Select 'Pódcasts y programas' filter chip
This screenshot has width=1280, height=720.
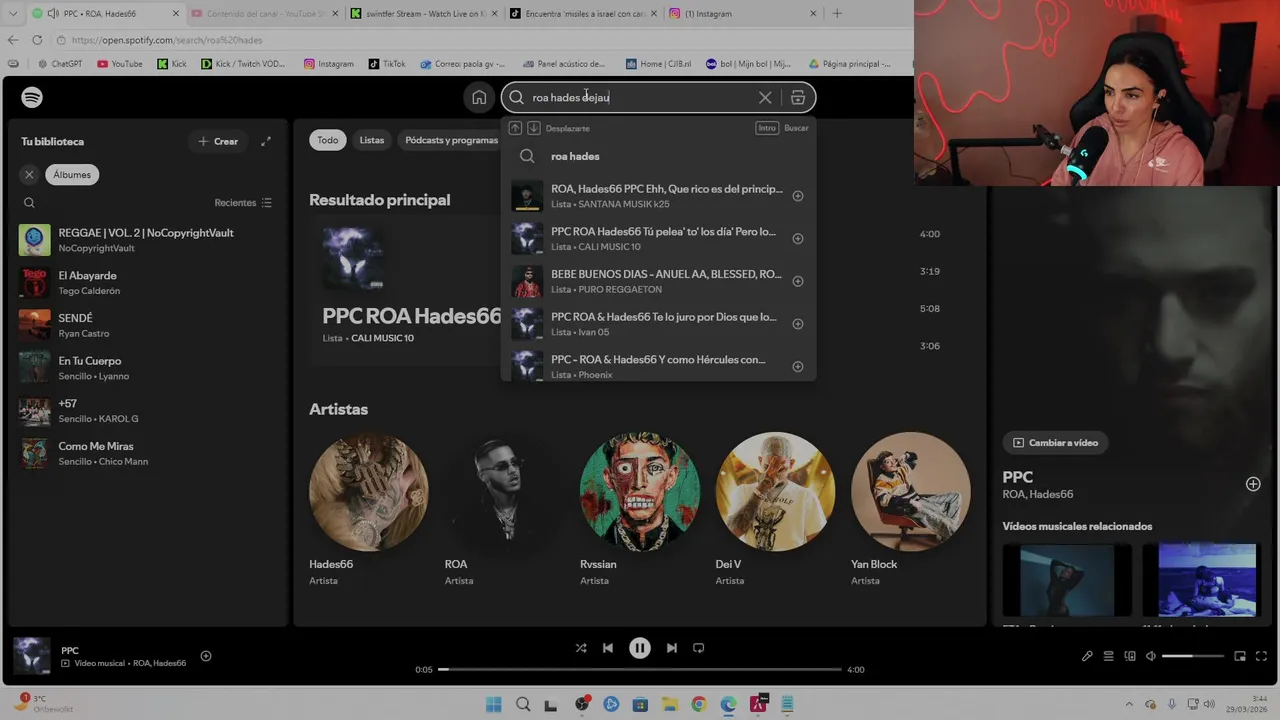coord(450,140)
